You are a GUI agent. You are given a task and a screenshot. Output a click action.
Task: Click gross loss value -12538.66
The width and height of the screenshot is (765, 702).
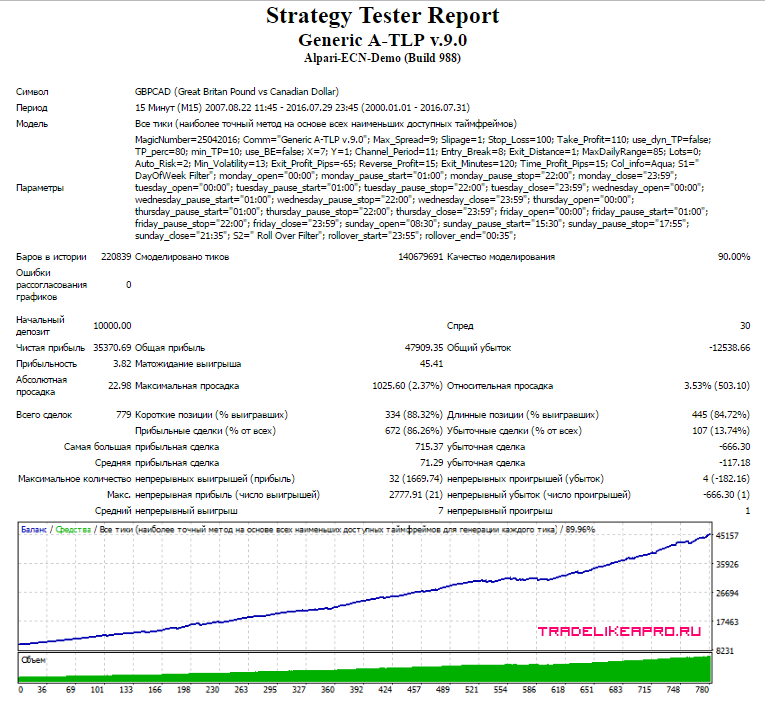729,348
